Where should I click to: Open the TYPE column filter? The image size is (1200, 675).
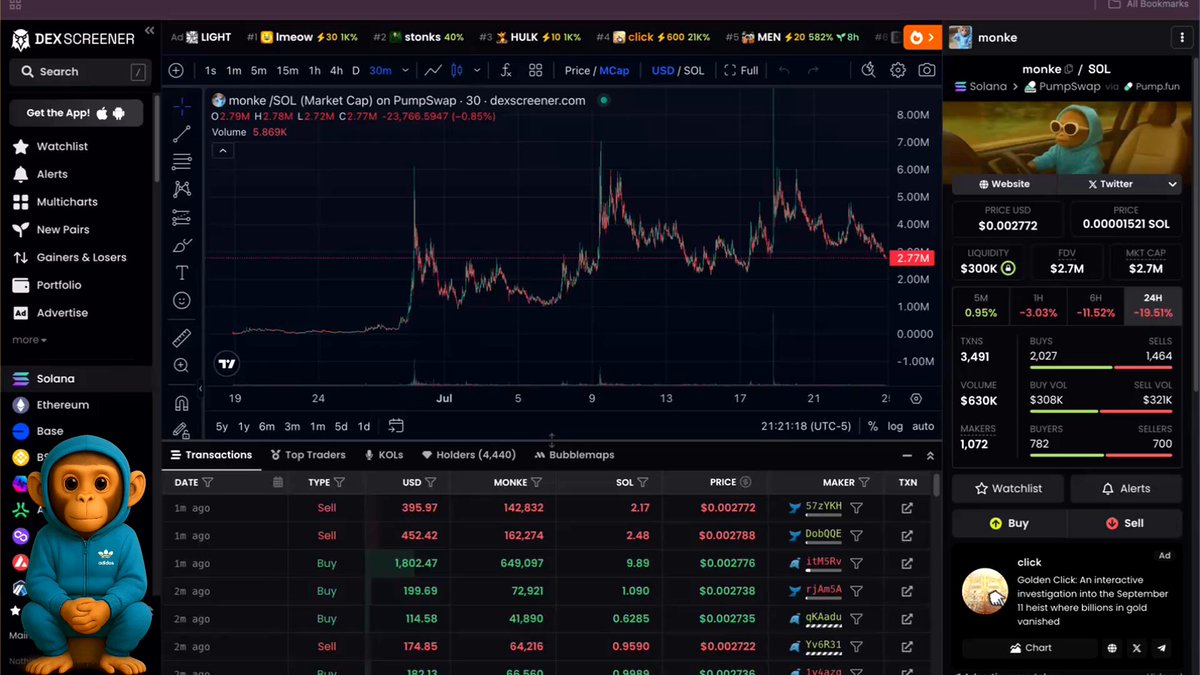coord(339,482)
